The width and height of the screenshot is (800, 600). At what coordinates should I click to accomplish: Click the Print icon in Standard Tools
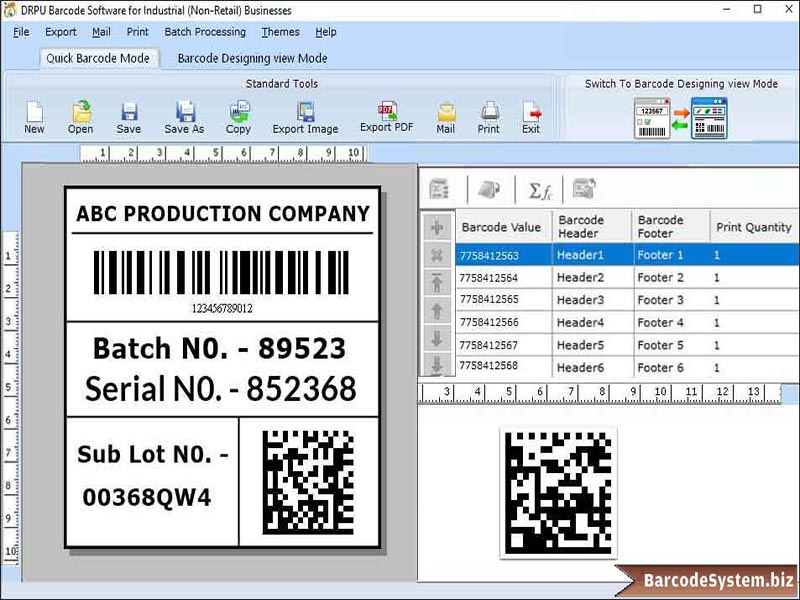coord(489,114)
